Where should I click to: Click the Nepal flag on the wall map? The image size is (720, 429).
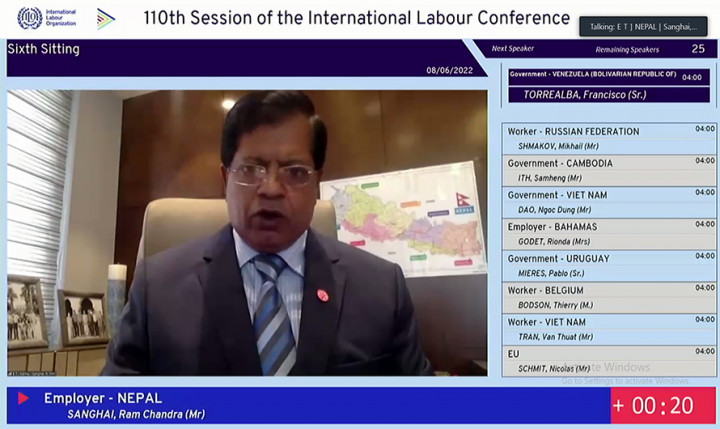(463, 199)
